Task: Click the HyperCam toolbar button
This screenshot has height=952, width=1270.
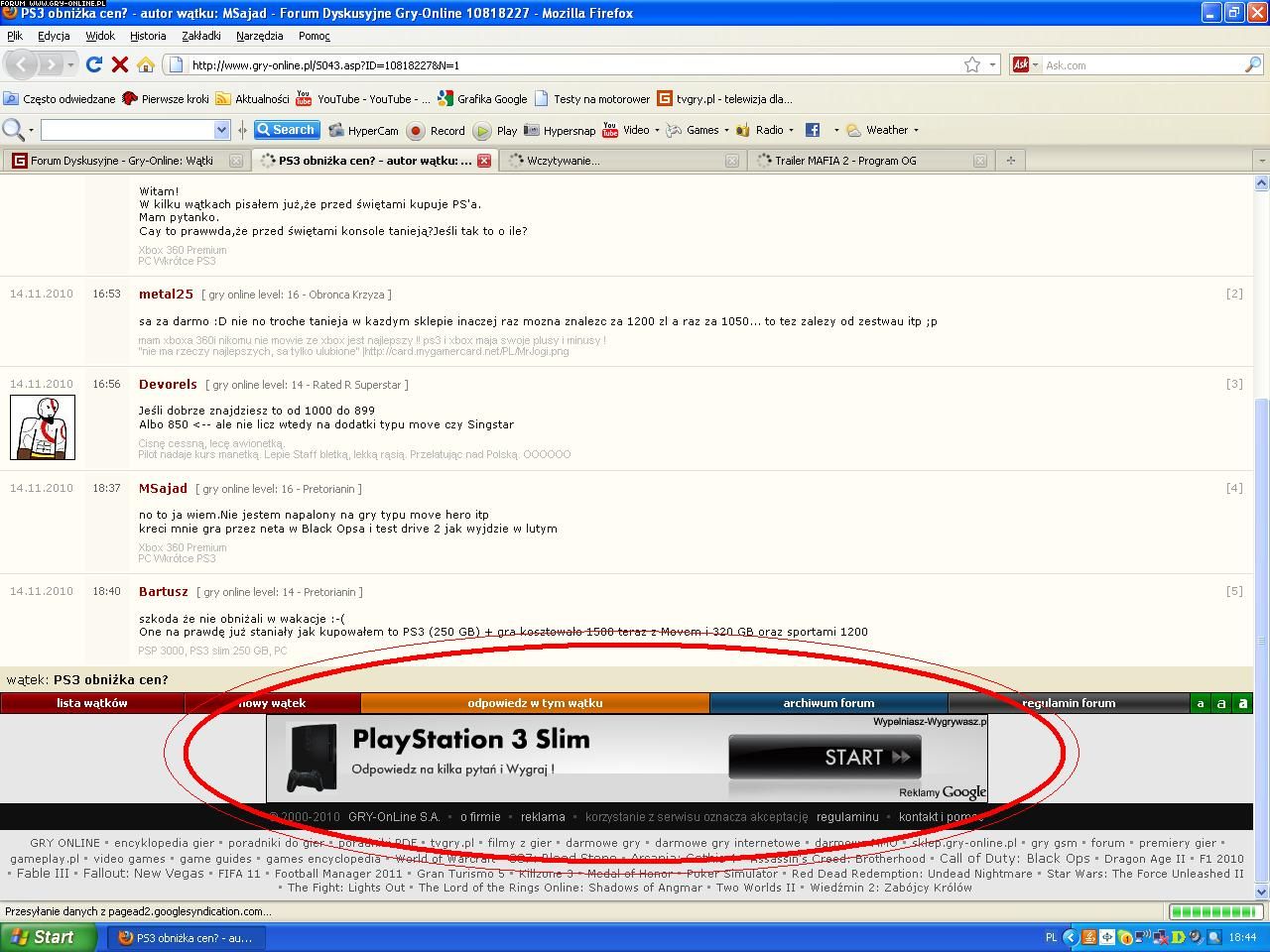Action: tap(363, 130)
